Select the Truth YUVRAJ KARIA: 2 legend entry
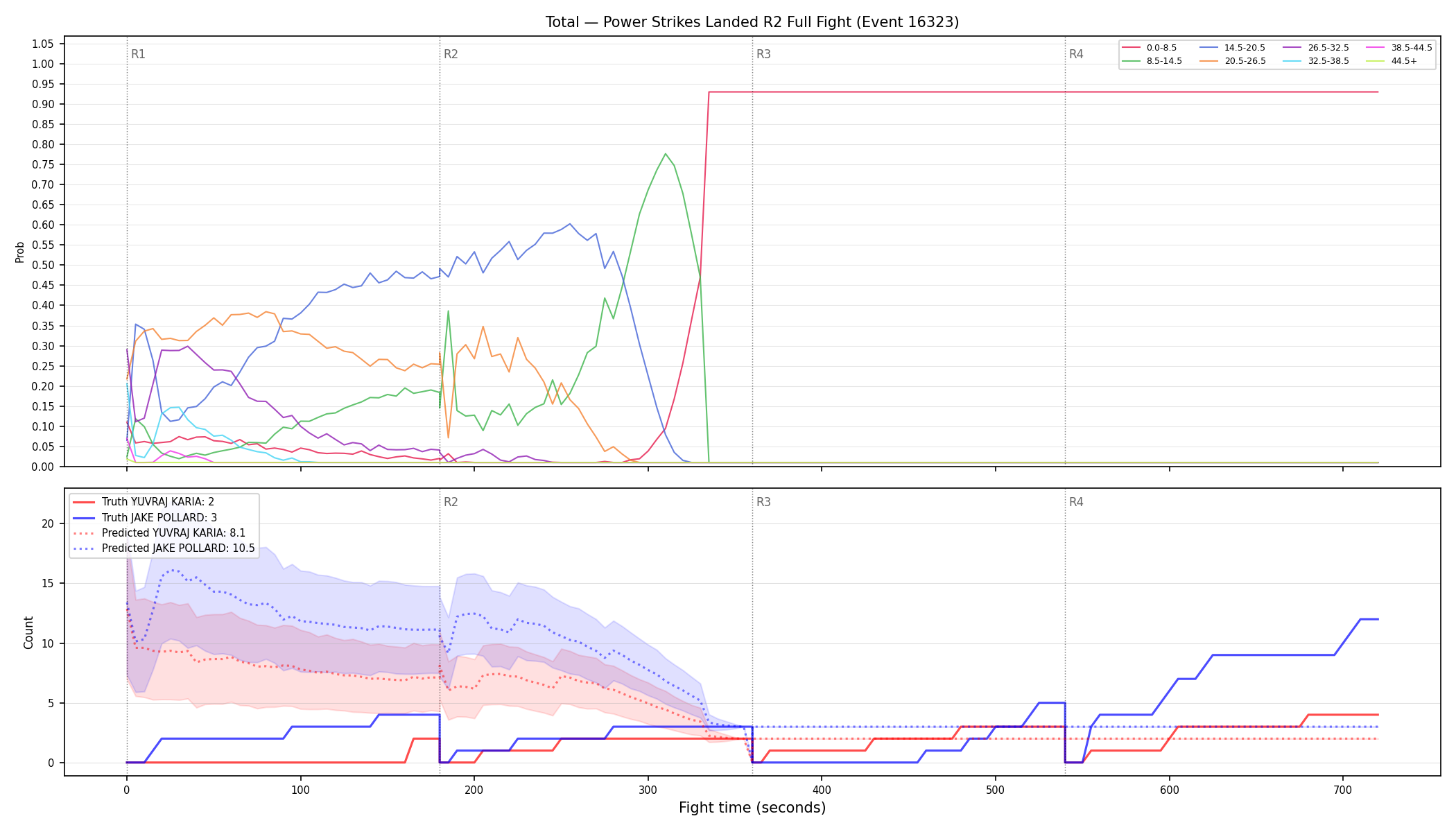The width and height of the screenshot is (1456, 832). tap(158, 502)
